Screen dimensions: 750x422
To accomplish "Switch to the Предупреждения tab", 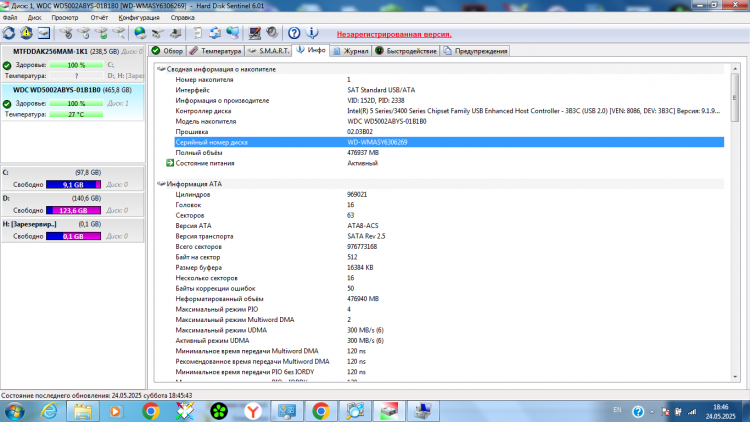I will (475, 51).
